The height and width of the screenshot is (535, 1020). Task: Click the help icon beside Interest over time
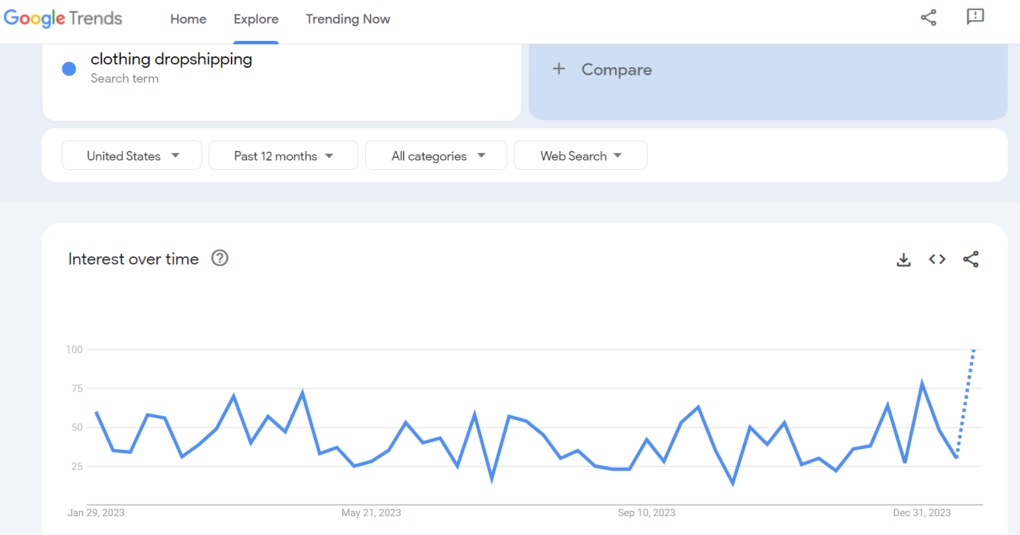pos(220,258)
